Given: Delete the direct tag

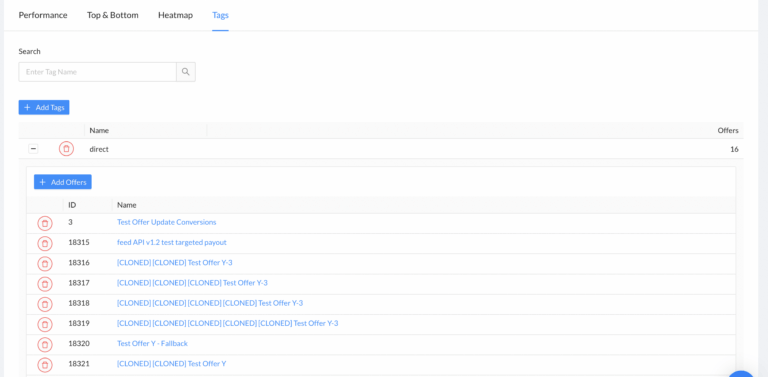Looking at the screenshot, I should pos(66,149).
